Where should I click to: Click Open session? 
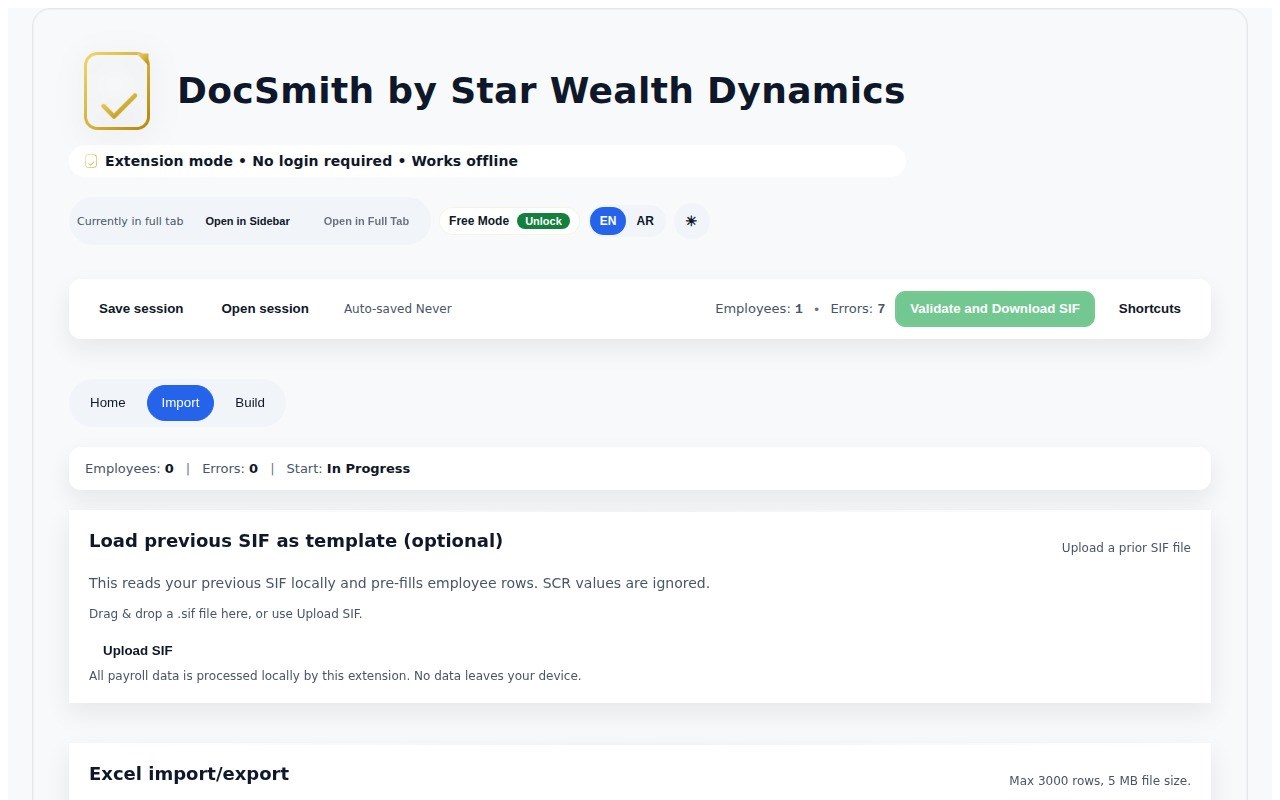click(x=265, y=309)
